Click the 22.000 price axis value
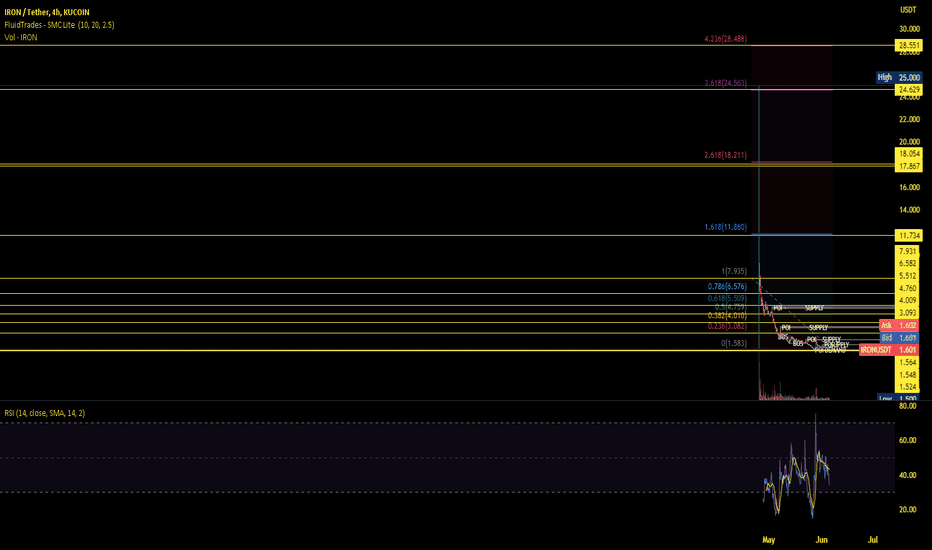The width and height of the screenshot is (932, 550). (x=909, y=120)
